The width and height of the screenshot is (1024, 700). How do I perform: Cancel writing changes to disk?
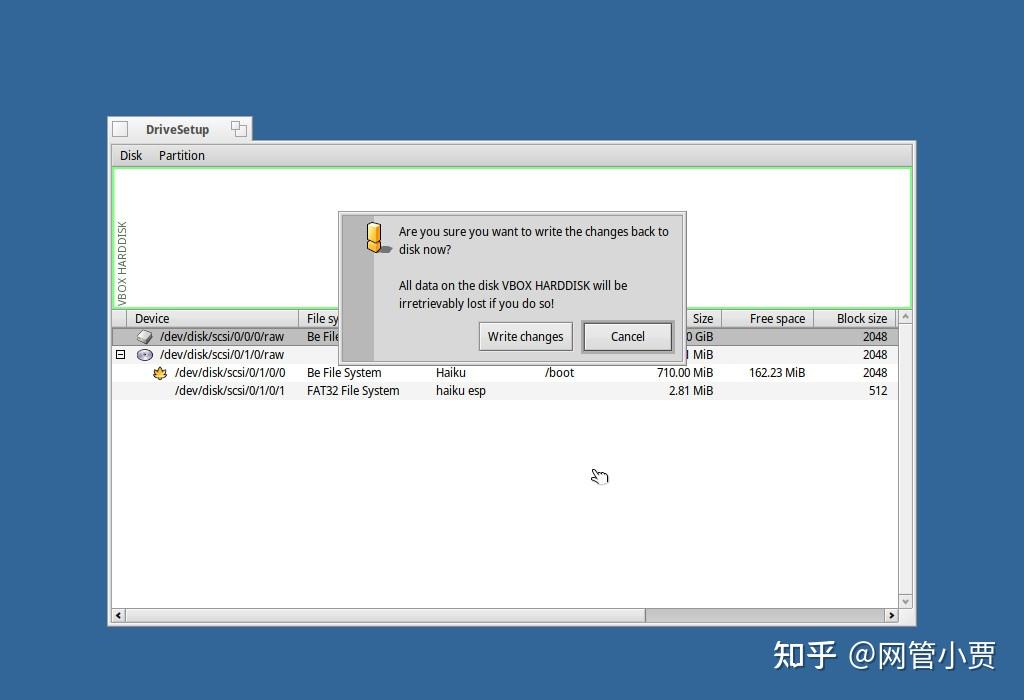(628, 336)
